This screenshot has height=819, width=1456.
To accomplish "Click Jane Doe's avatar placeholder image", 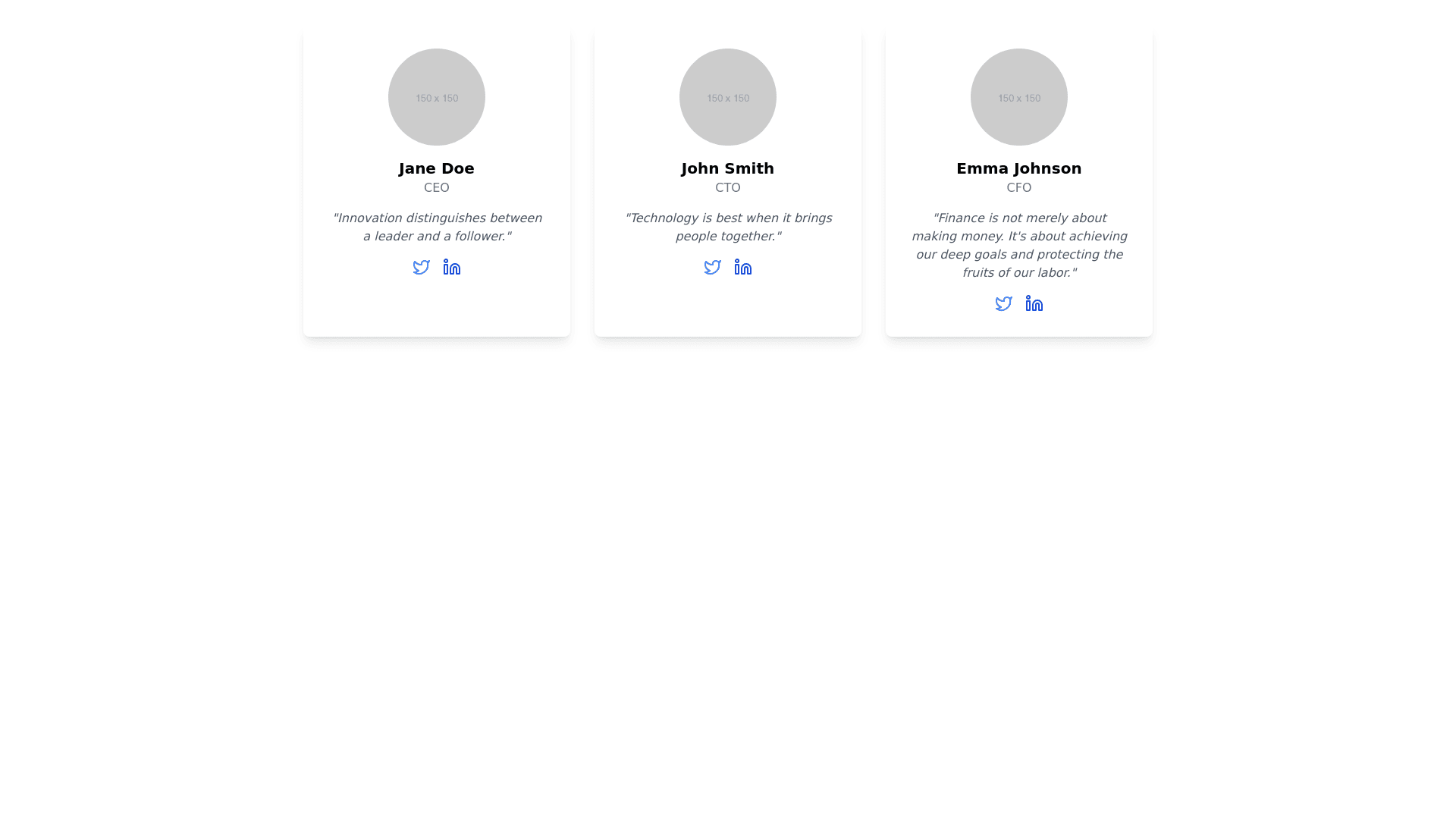I will (x=437, y=97).
